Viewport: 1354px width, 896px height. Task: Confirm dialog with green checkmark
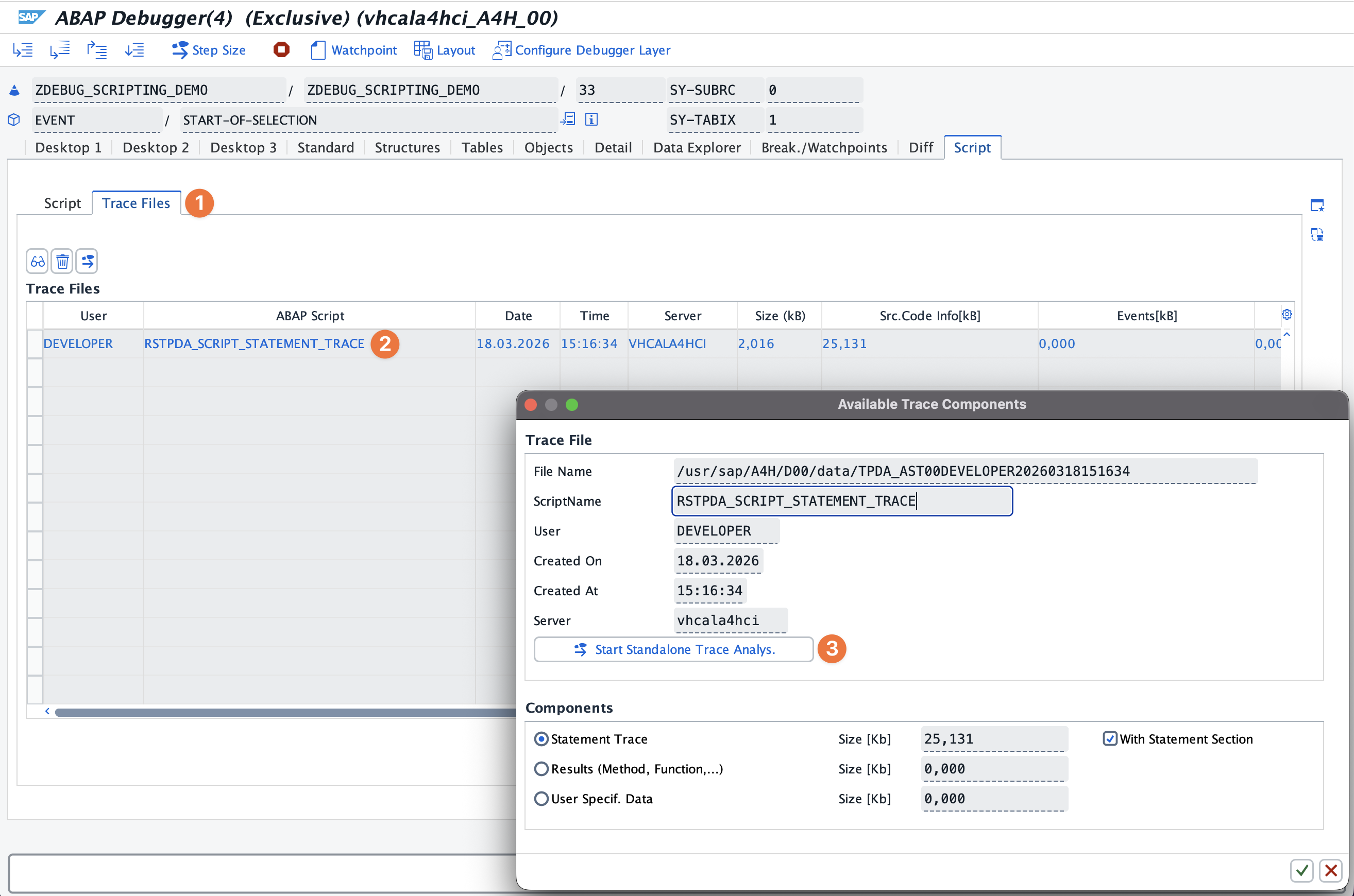pos(1302,870)
